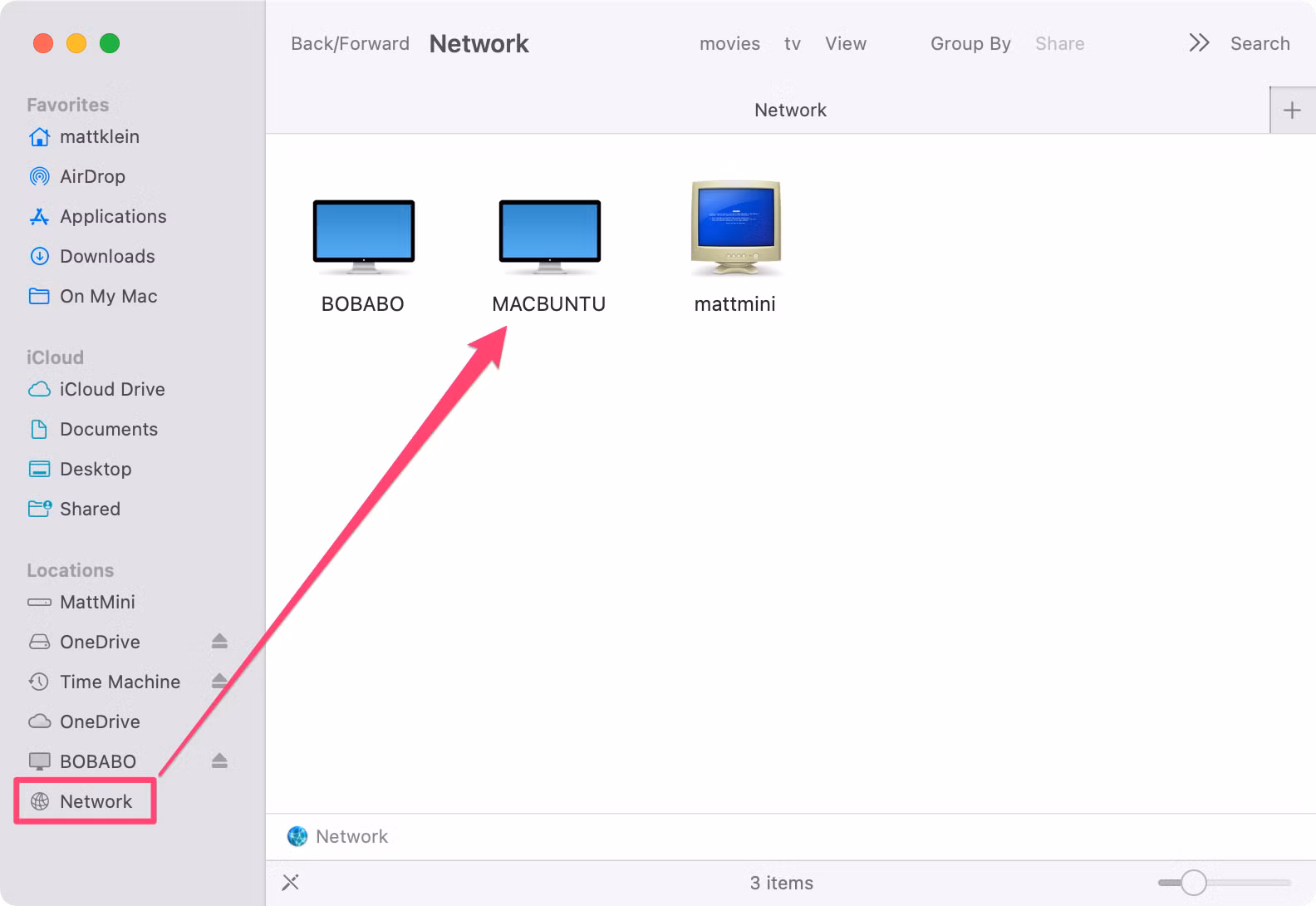Image resolution: width=1316 pixels, height=906 pixels.
Task: Adjust the icon size slider handle
Action: [1194, 883]
